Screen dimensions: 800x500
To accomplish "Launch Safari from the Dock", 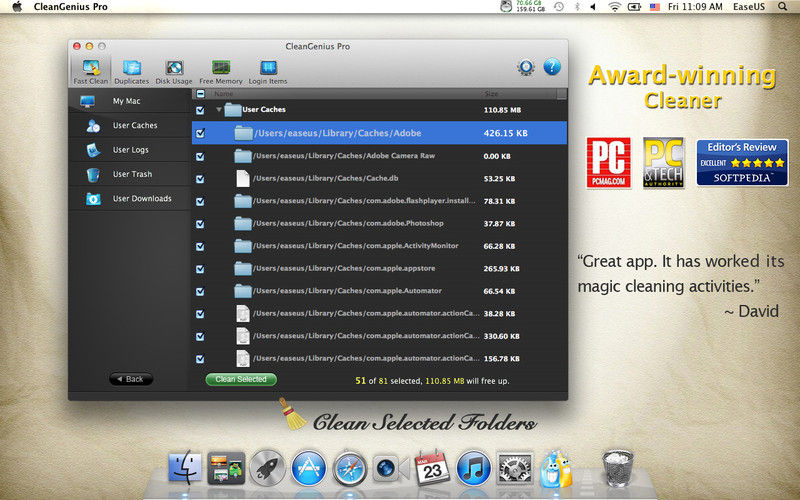I will [349, 467].
